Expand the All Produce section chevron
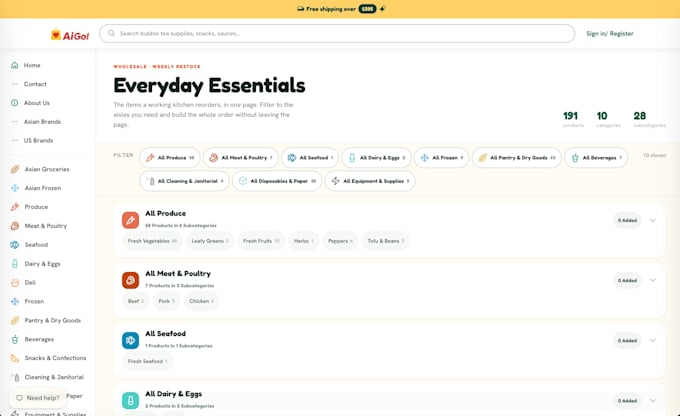680x416 pixels. tap(653, 220)
